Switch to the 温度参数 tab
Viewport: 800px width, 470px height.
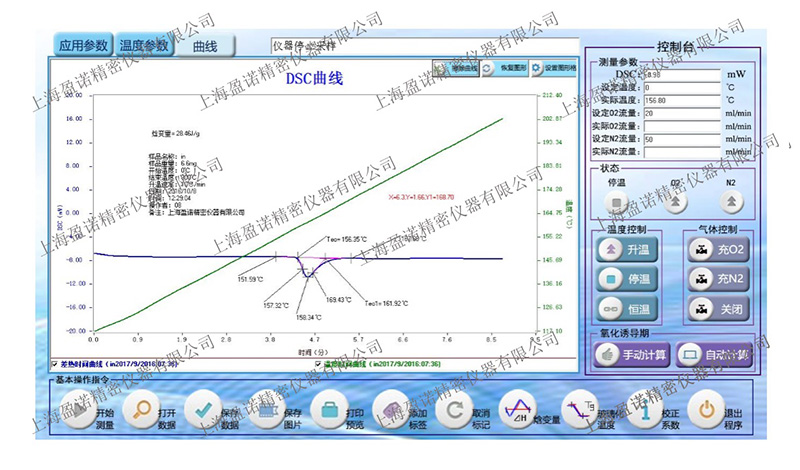pyautogui.click(x=145, y=45)
